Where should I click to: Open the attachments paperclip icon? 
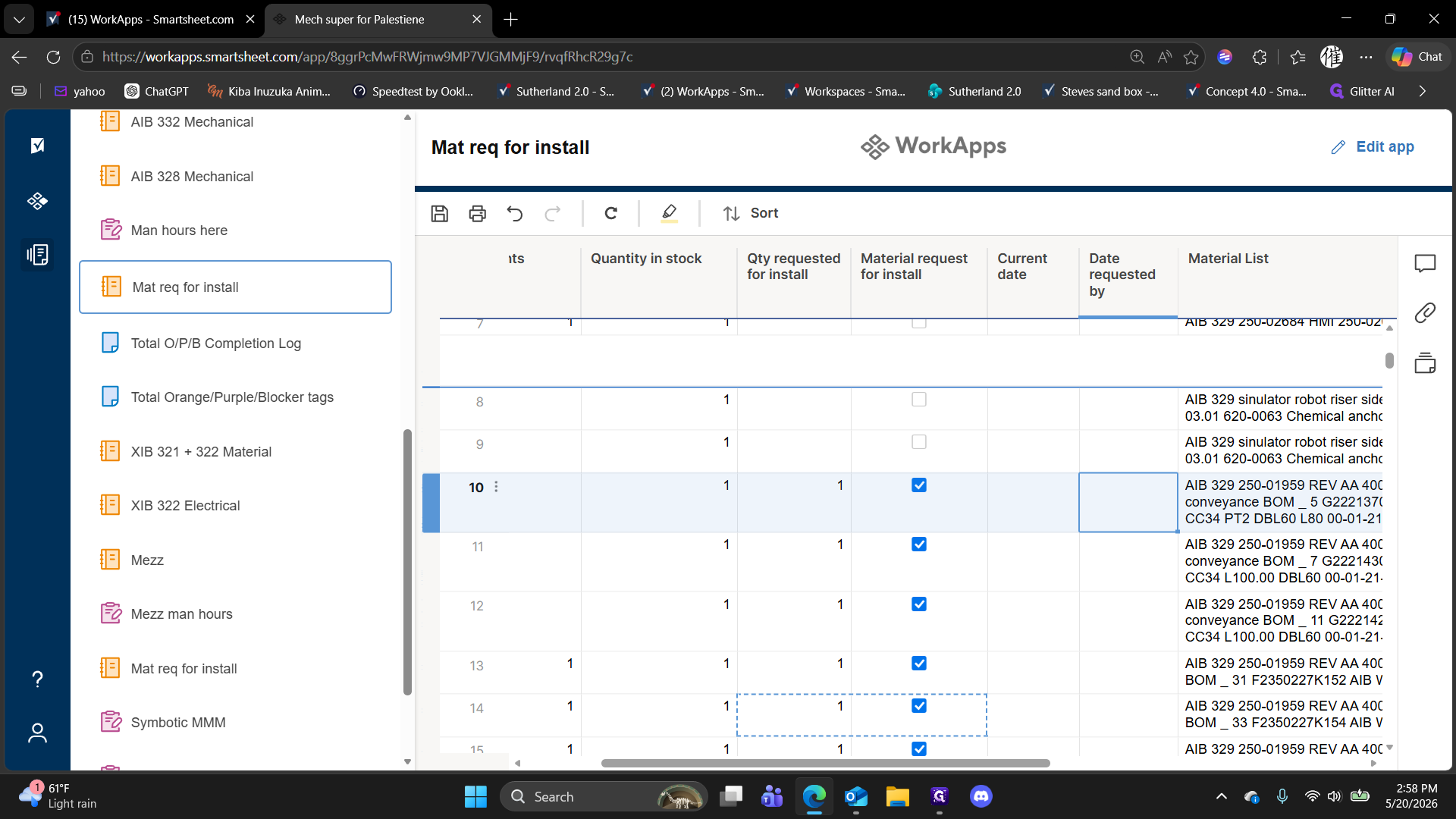point(1425,312)
